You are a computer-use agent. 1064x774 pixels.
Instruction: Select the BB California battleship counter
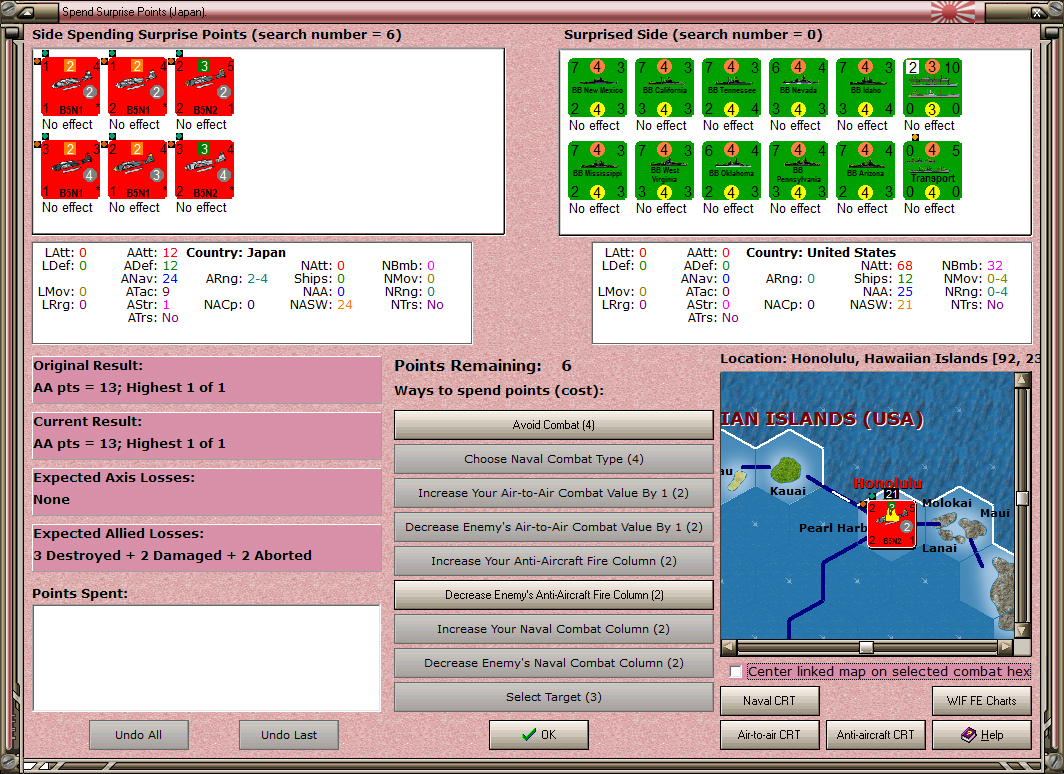click(x=664, y=88)
